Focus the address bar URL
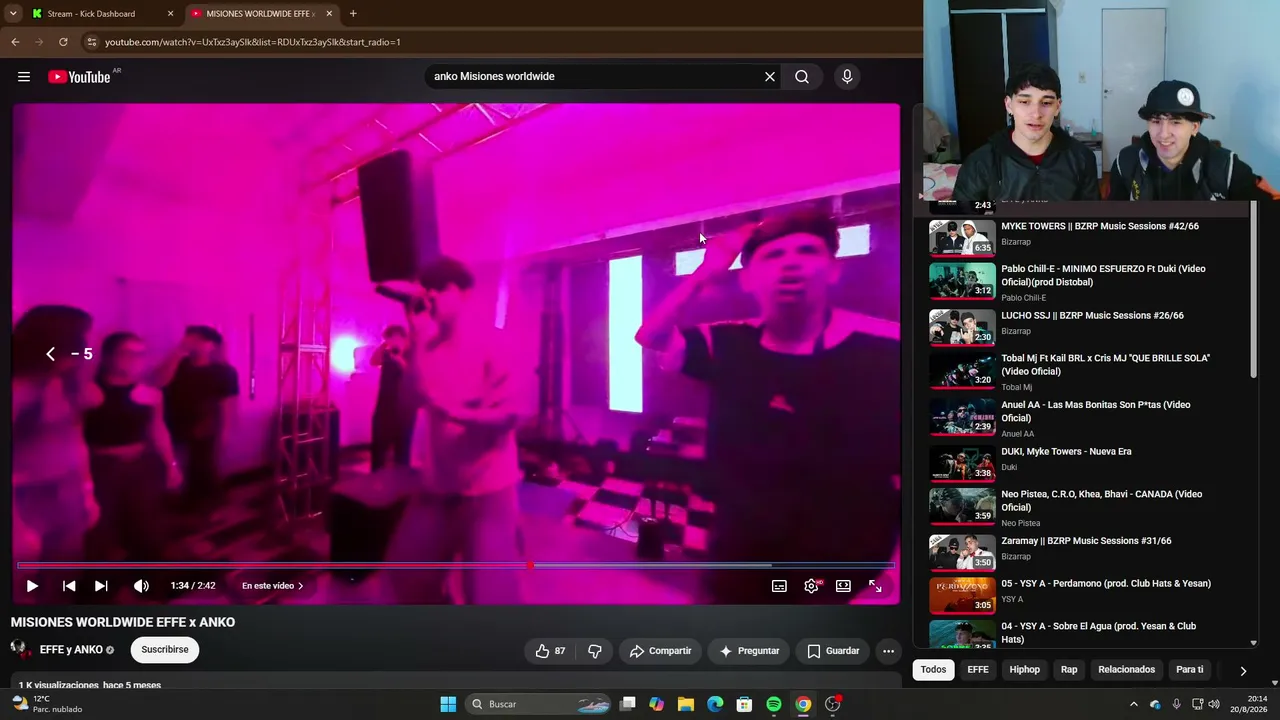The width and height of the screenshot is (1280, 720). click(x=253, y=42)
